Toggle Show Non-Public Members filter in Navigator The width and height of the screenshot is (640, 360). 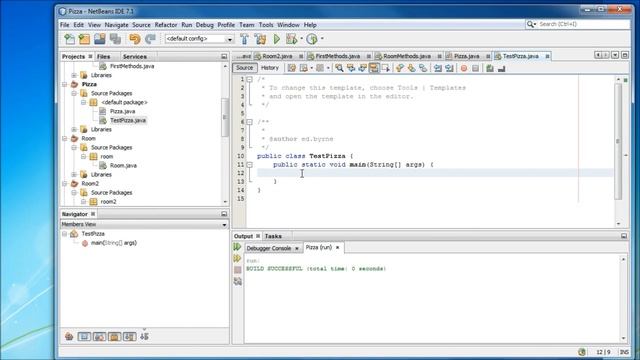[114, 336]
